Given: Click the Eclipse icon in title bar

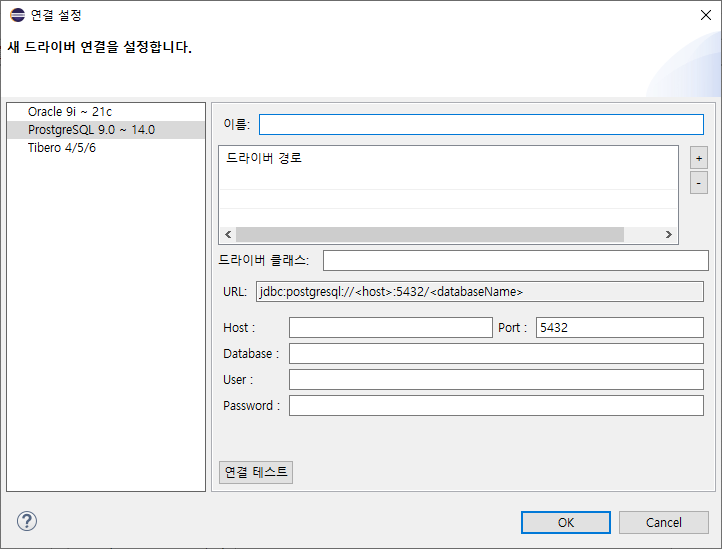Looking at the screenshot, I should (x=17, y=15).
